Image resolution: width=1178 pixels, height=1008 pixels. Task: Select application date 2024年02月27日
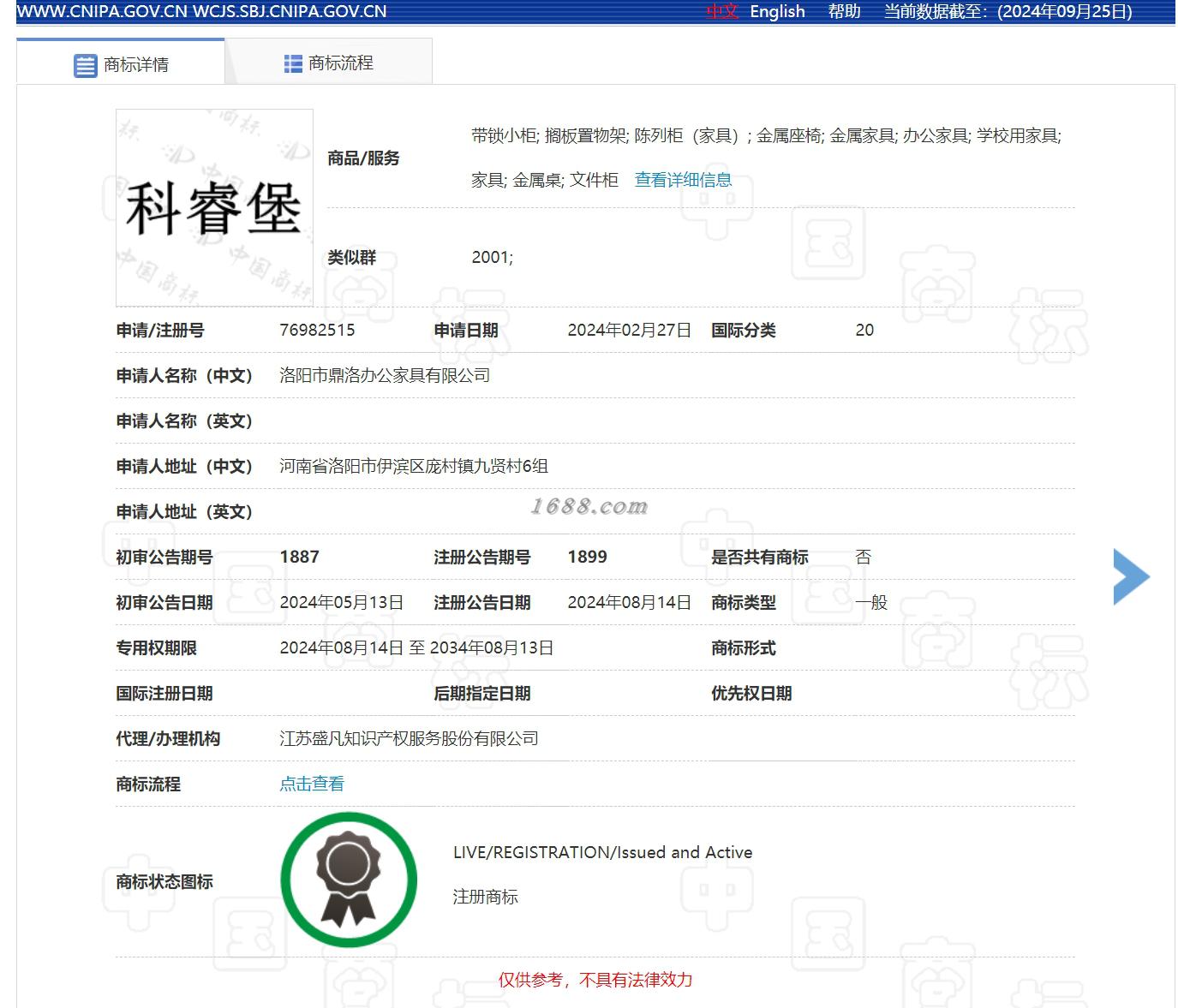[629, 330]
